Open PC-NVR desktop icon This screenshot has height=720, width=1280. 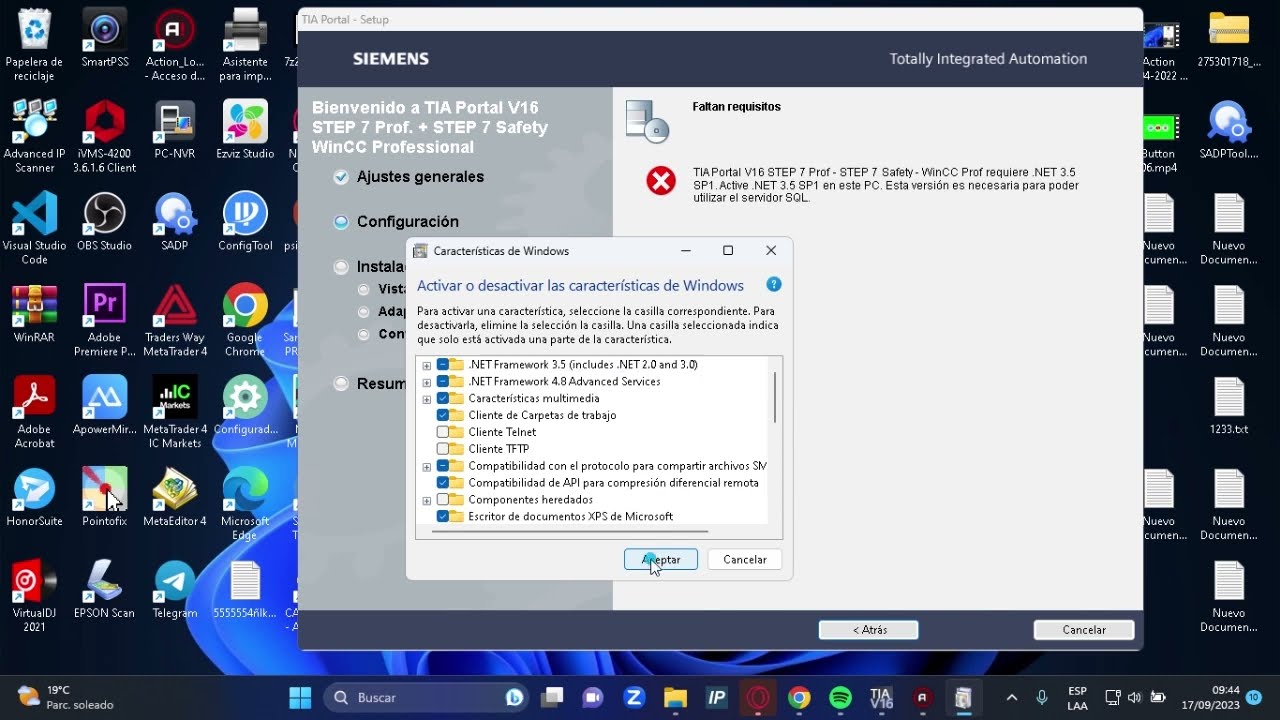[175, 130]
